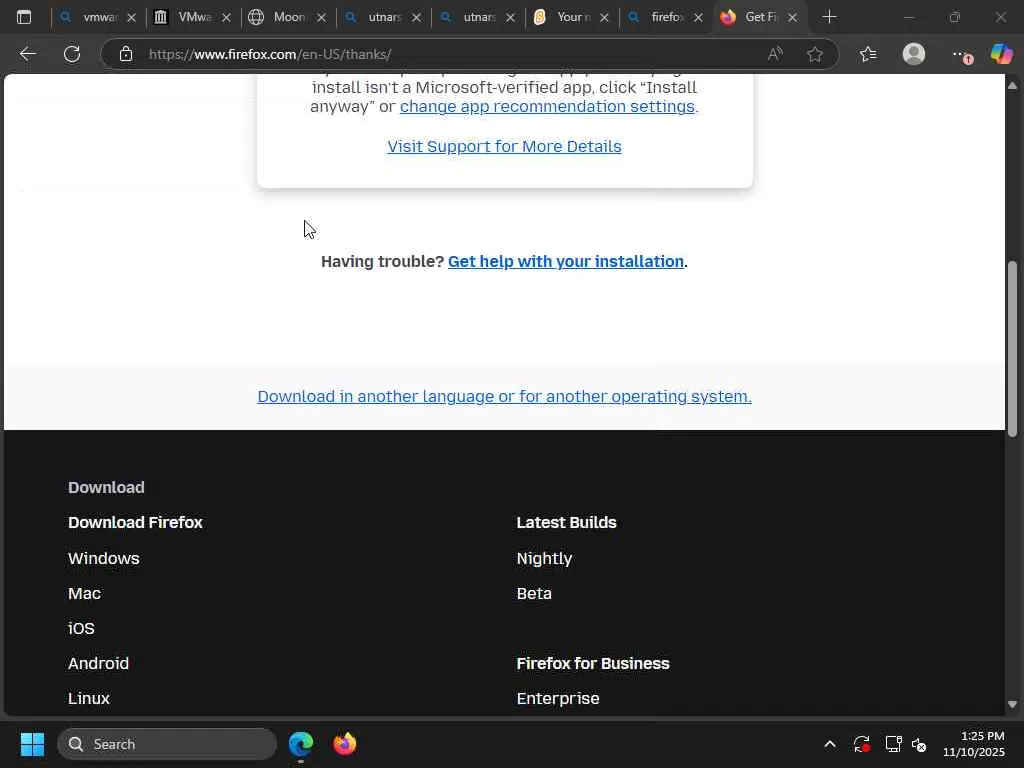Add this page to favorites star icon
The width and height of the screenshot is (1024, 768).
pyautogui.click(x=814, y=54)
